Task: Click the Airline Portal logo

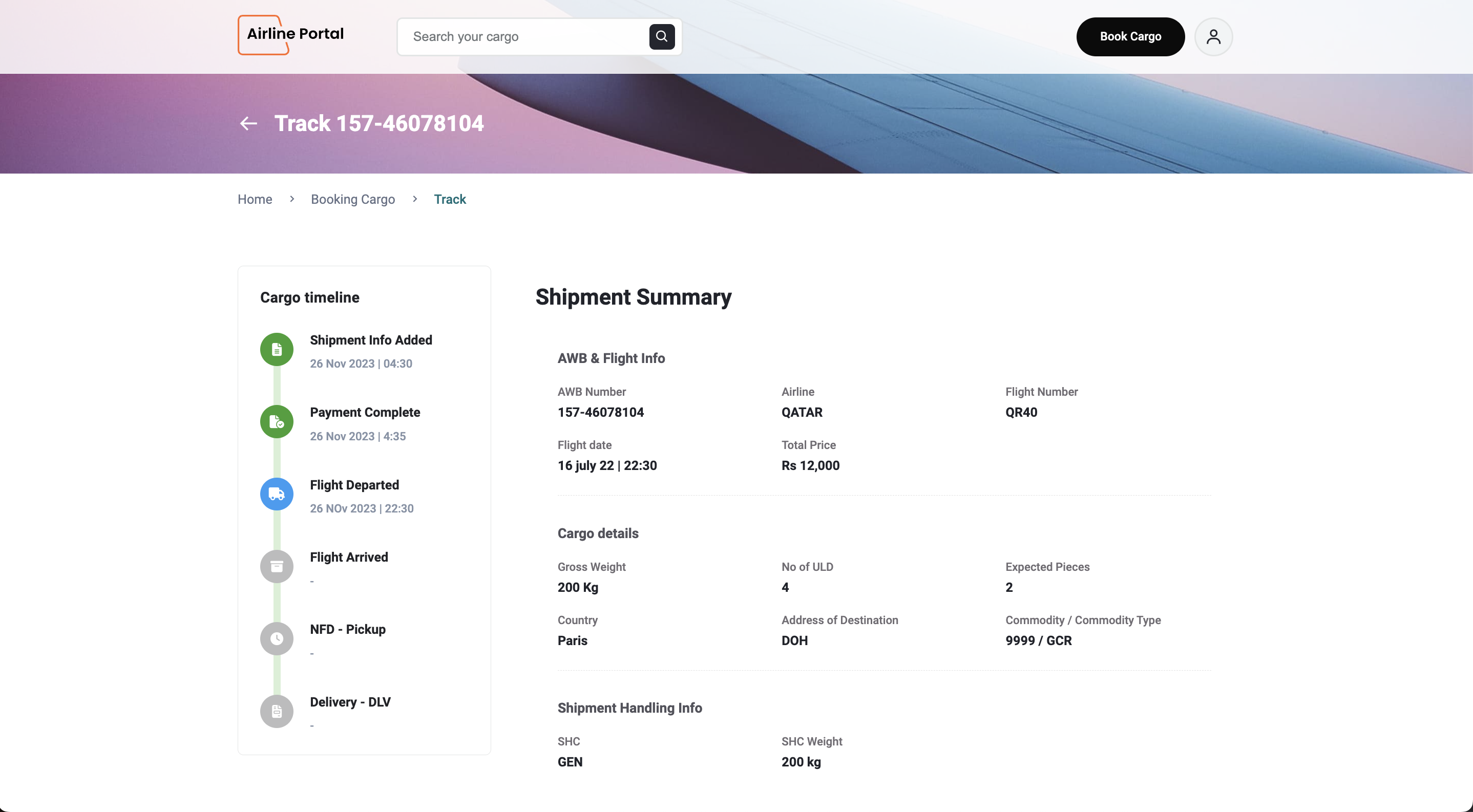Action: 291,34
